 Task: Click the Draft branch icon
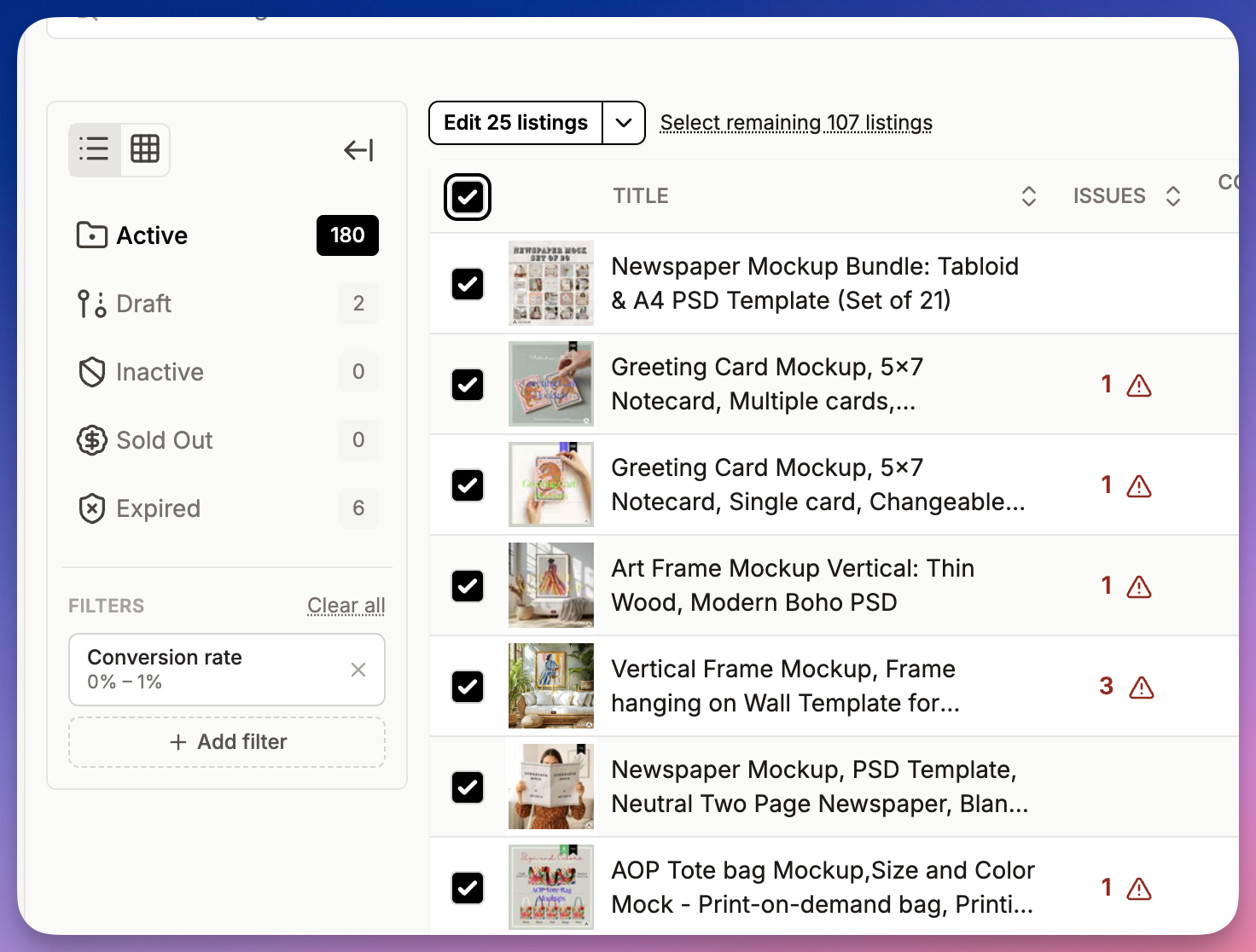click(92, 304)
